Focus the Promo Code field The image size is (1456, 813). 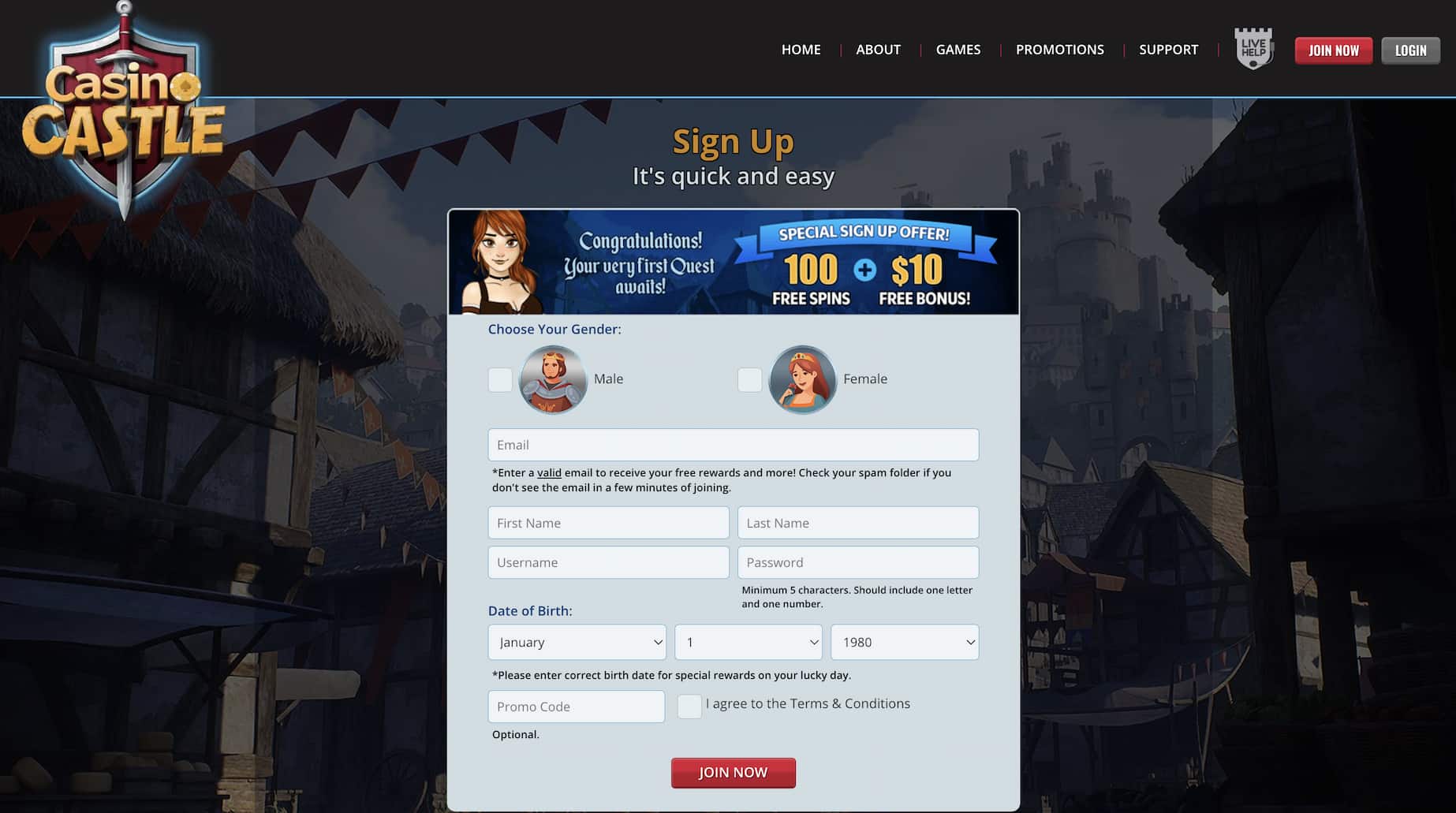(x=577, y=707)
